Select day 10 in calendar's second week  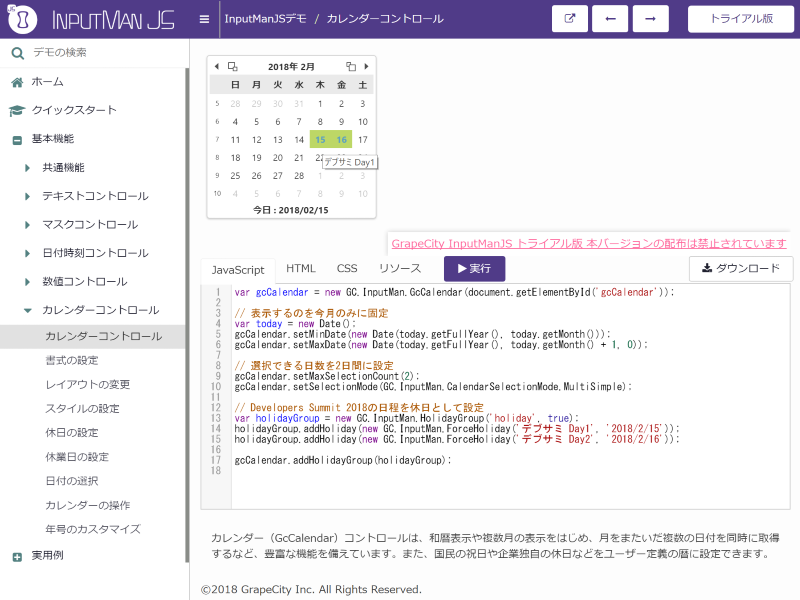[x=363, y=121]
